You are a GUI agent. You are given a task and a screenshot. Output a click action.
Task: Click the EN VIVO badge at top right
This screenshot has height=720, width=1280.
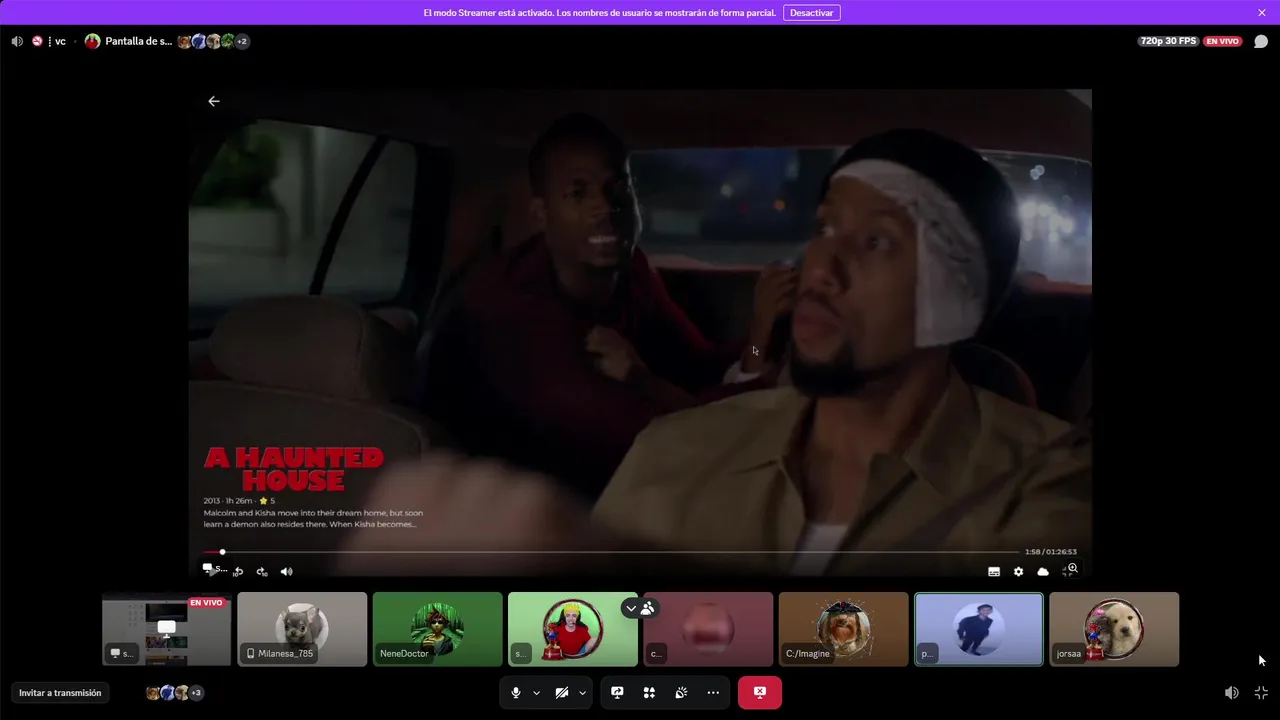pyautogui.click(x=1222, y=41)
